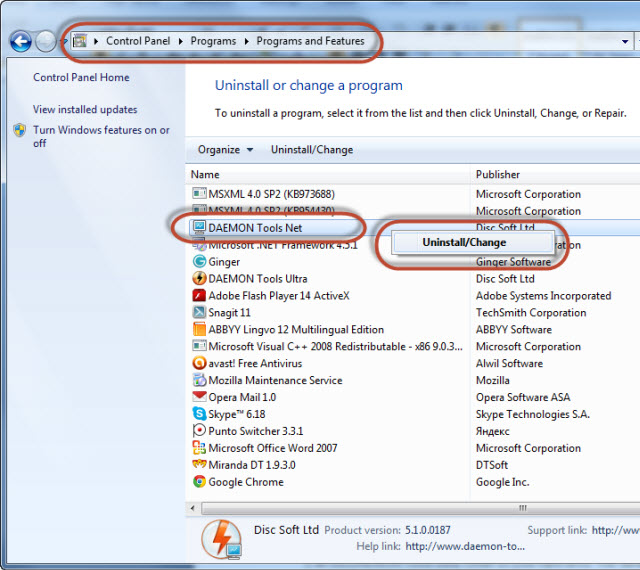The height and width of the screenshot is (570, 640).
Task: Select avast! Free Antivirus entry name
Action: coord(255,363)
